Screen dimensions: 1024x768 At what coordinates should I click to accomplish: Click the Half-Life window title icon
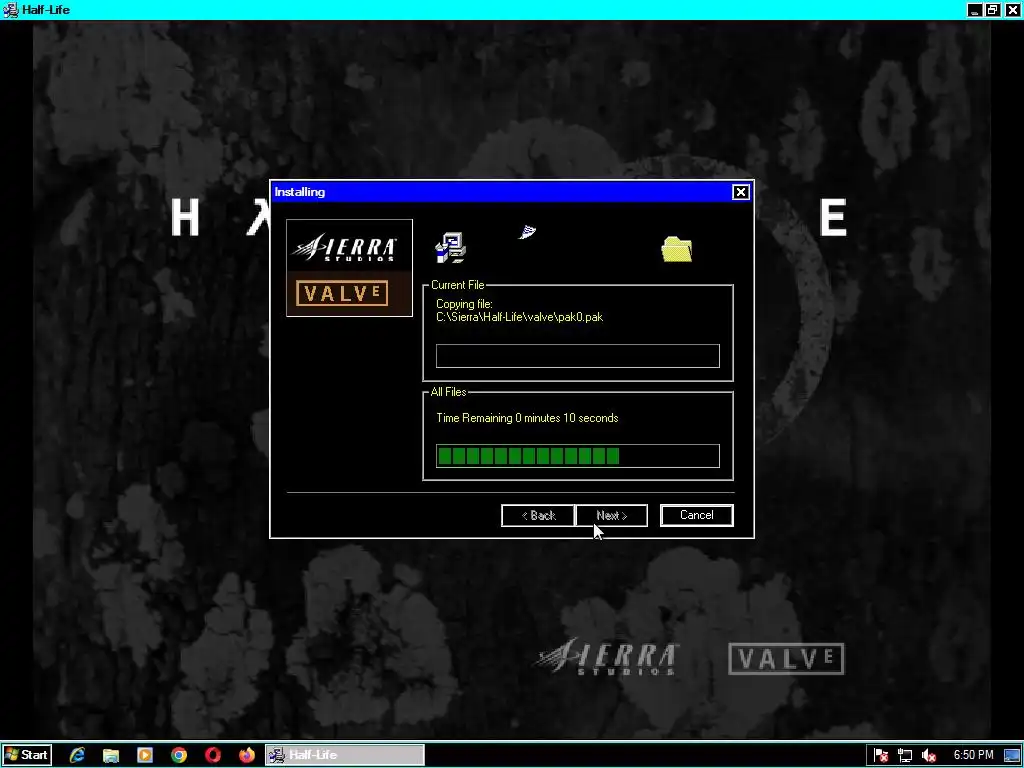(x=10, y=10)
